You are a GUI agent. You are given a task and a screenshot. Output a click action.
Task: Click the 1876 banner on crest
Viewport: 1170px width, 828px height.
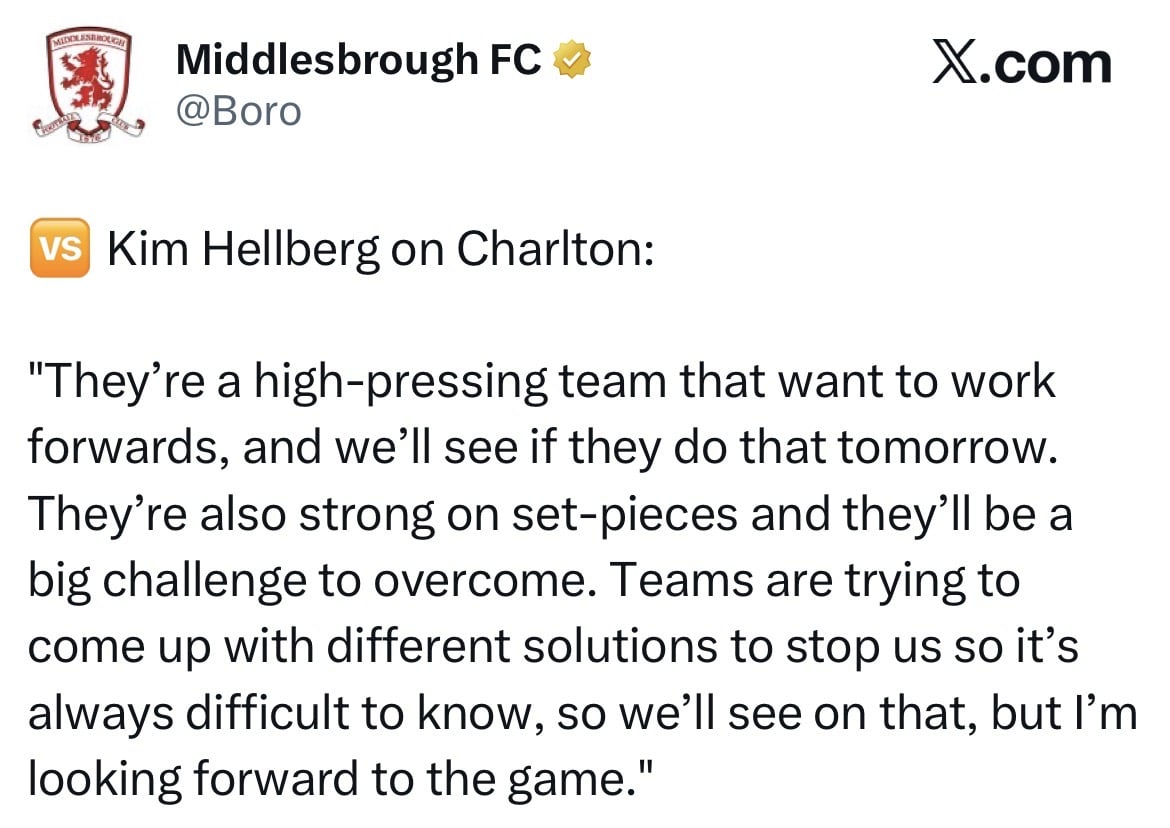click(93, 133)
